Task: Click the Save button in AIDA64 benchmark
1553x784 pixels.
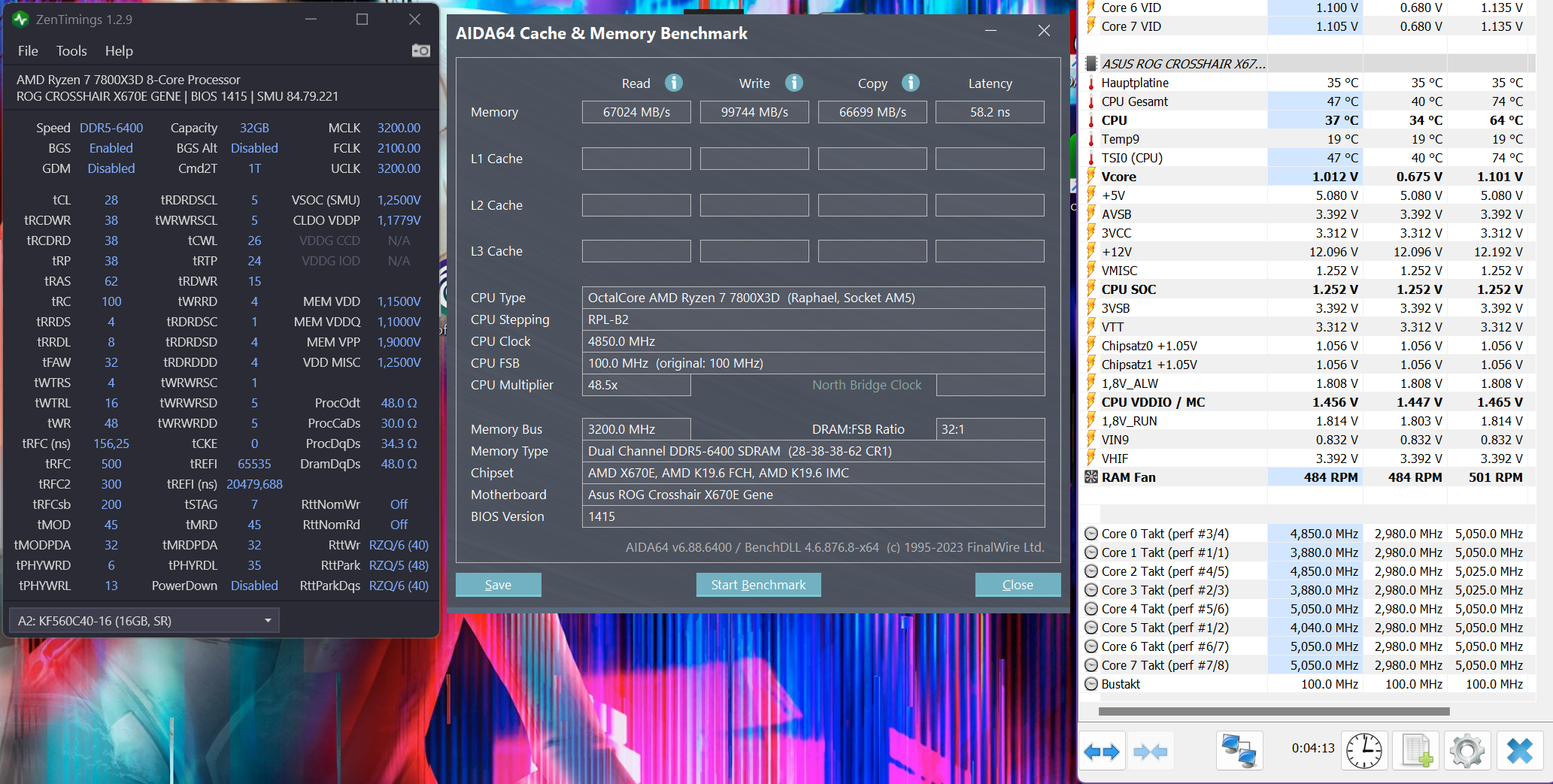Action: coord(498,585)
